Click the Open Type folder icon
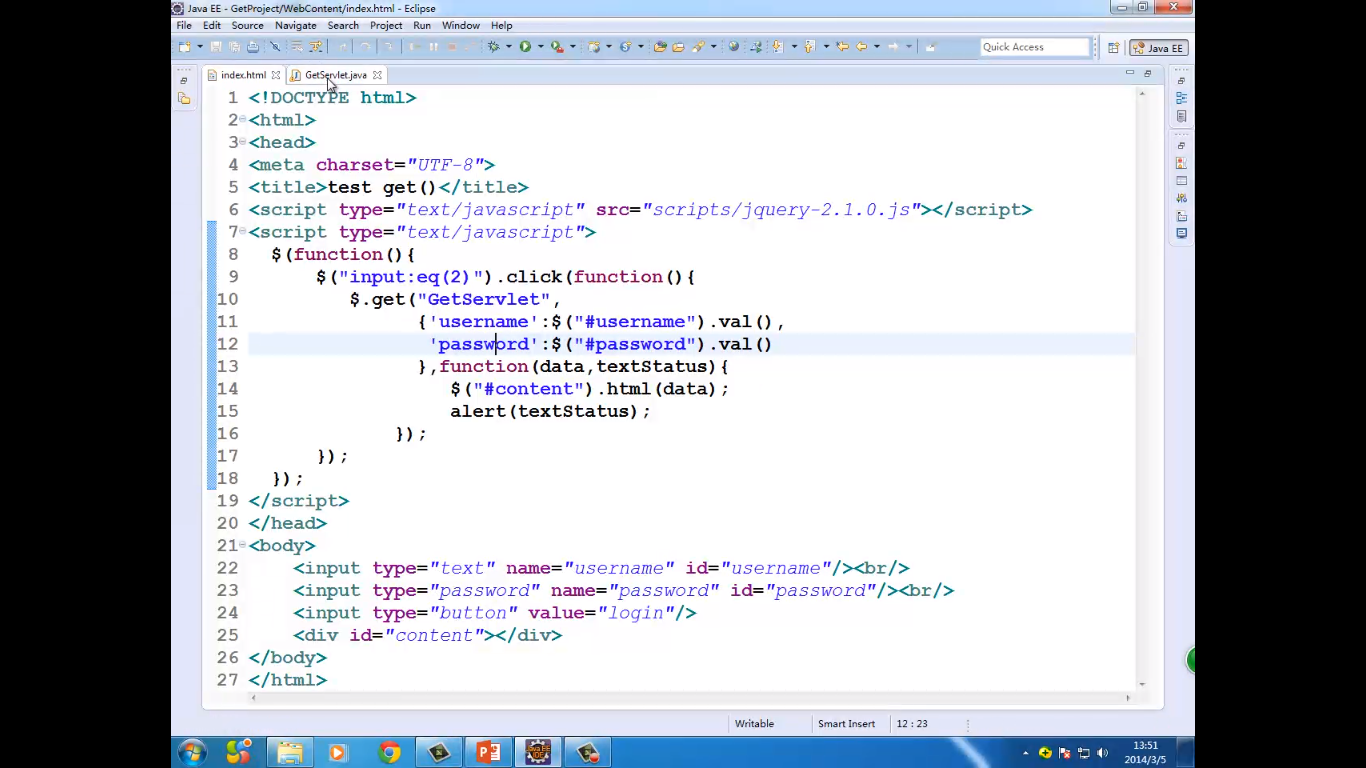The height and width of the screenshot is (768, 1366). [660, 47]
